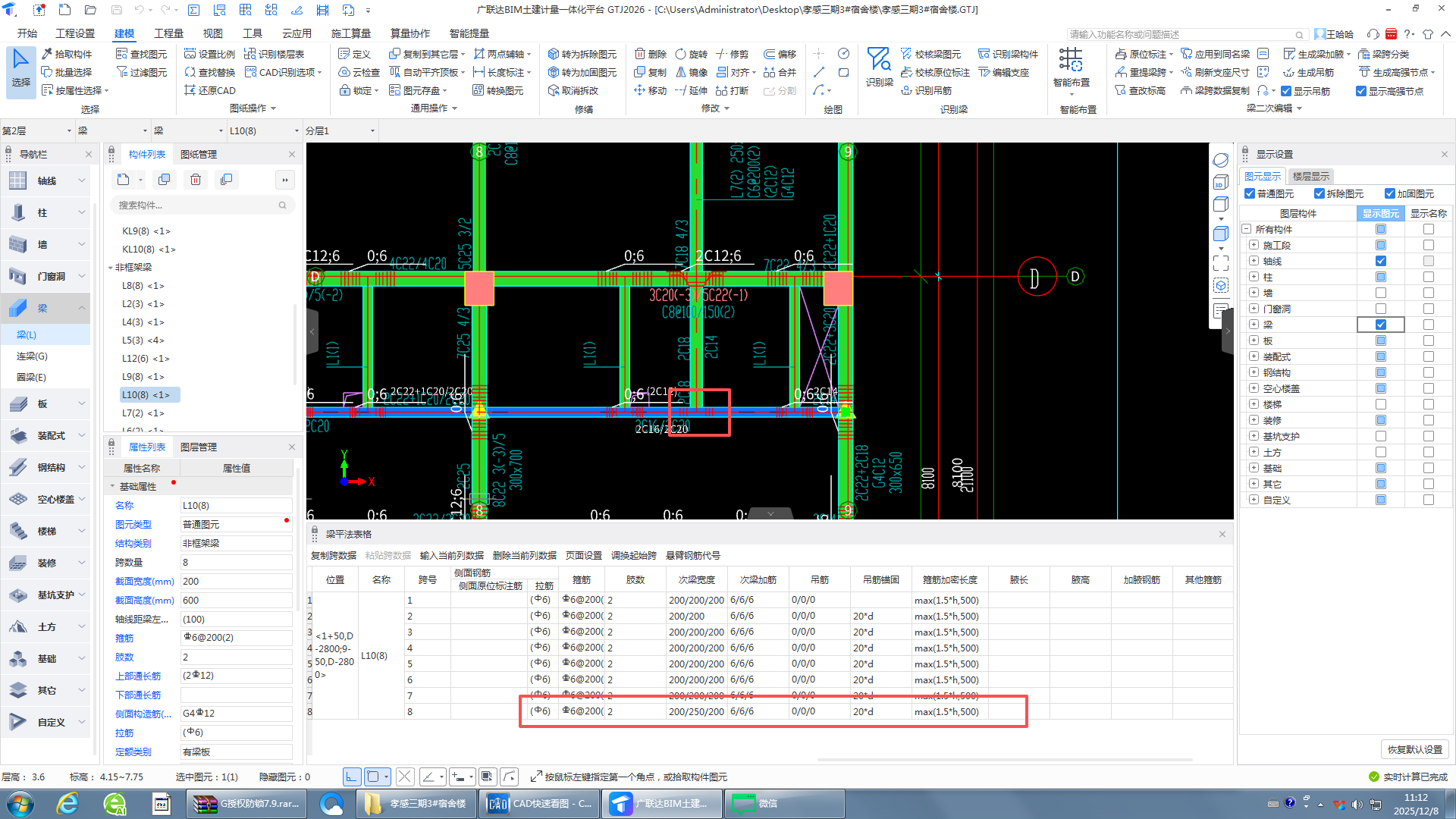Click the 智能布置 icon in the ribbon
Screen dimensions: 1456x819
(1071, 61)
